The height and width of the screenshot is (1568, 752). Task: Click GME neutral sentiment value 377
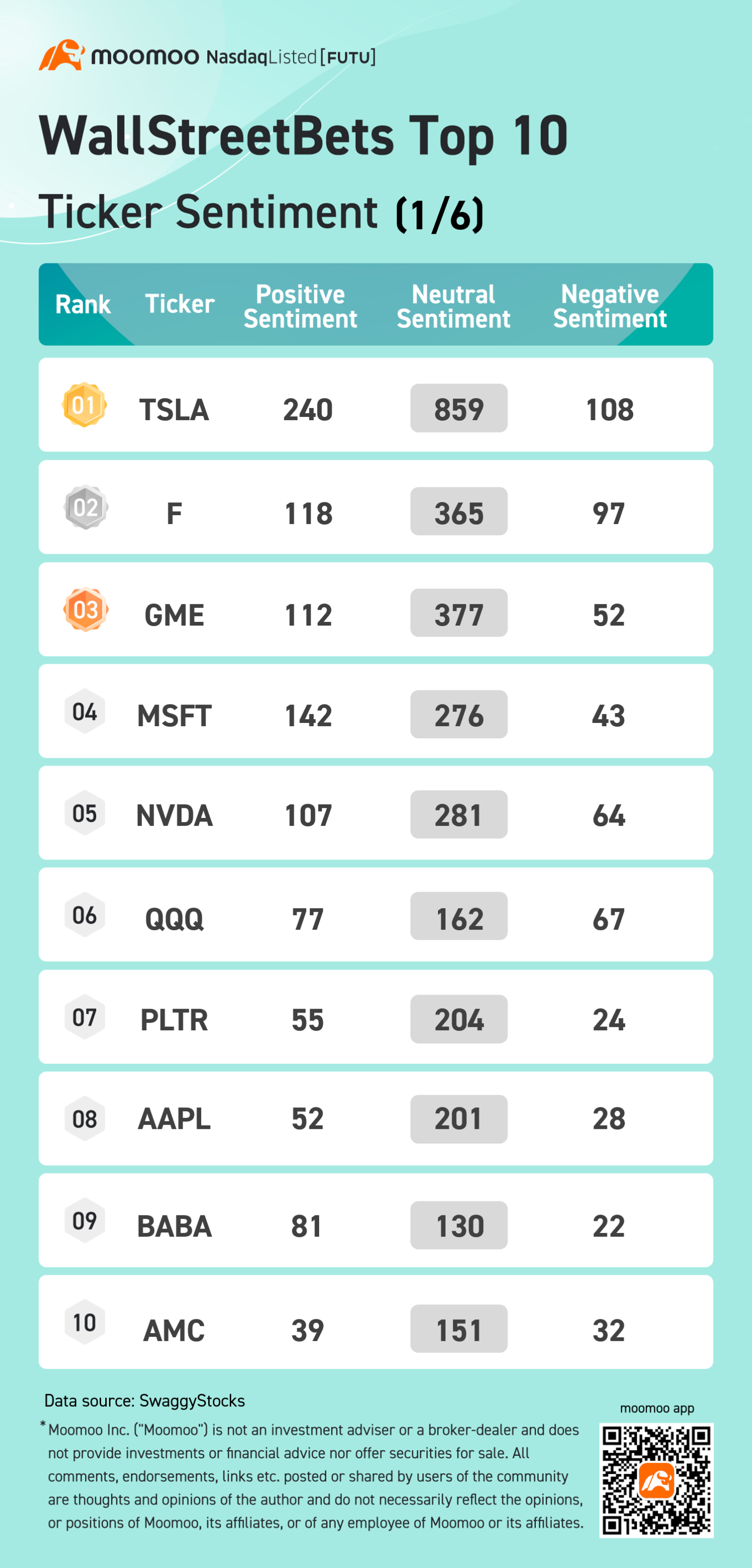click(459, 613)
